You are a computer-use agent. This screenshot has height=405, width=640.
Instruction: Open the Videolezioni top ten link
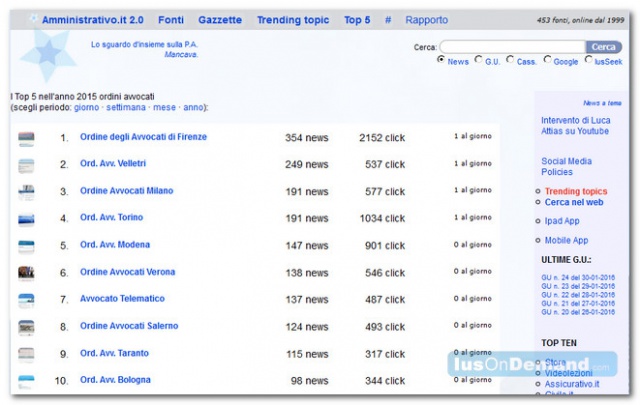pos(569,373)
